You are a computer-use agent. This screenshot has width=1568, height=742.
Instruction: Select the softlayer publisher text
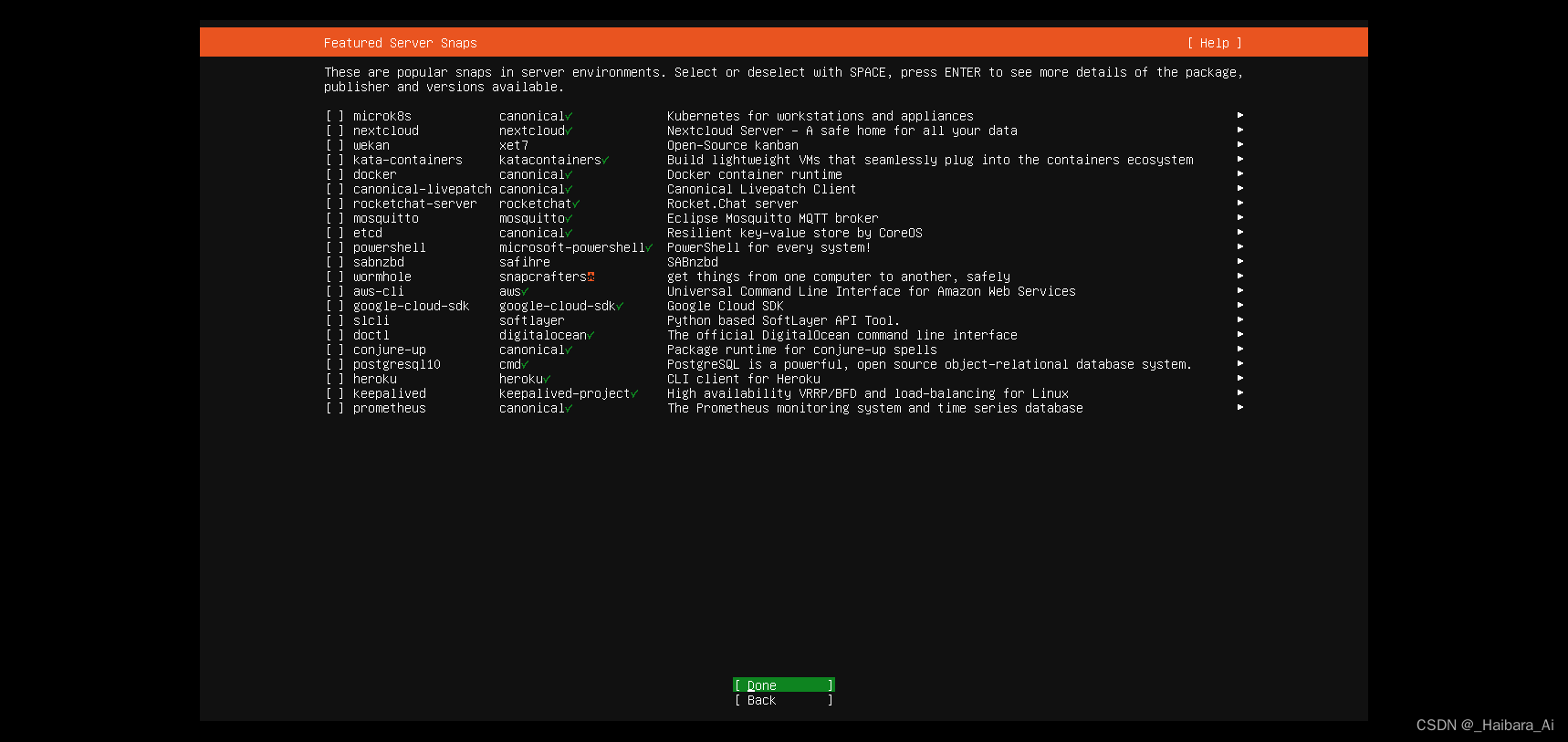[532, 320]
